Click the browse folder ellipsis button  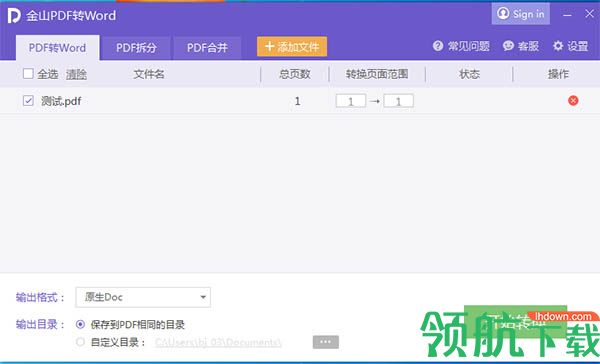(x=326, y=342)
